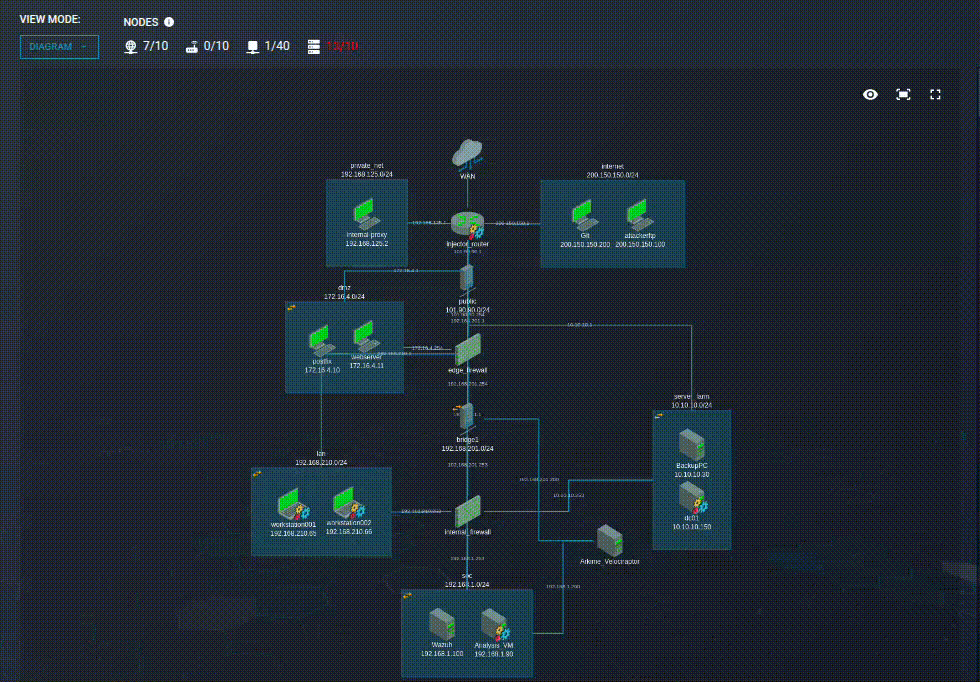Viewport: 980px width, 682px height.
Task: Click the IP address 200.150.150.200
Action: (585, 244)
